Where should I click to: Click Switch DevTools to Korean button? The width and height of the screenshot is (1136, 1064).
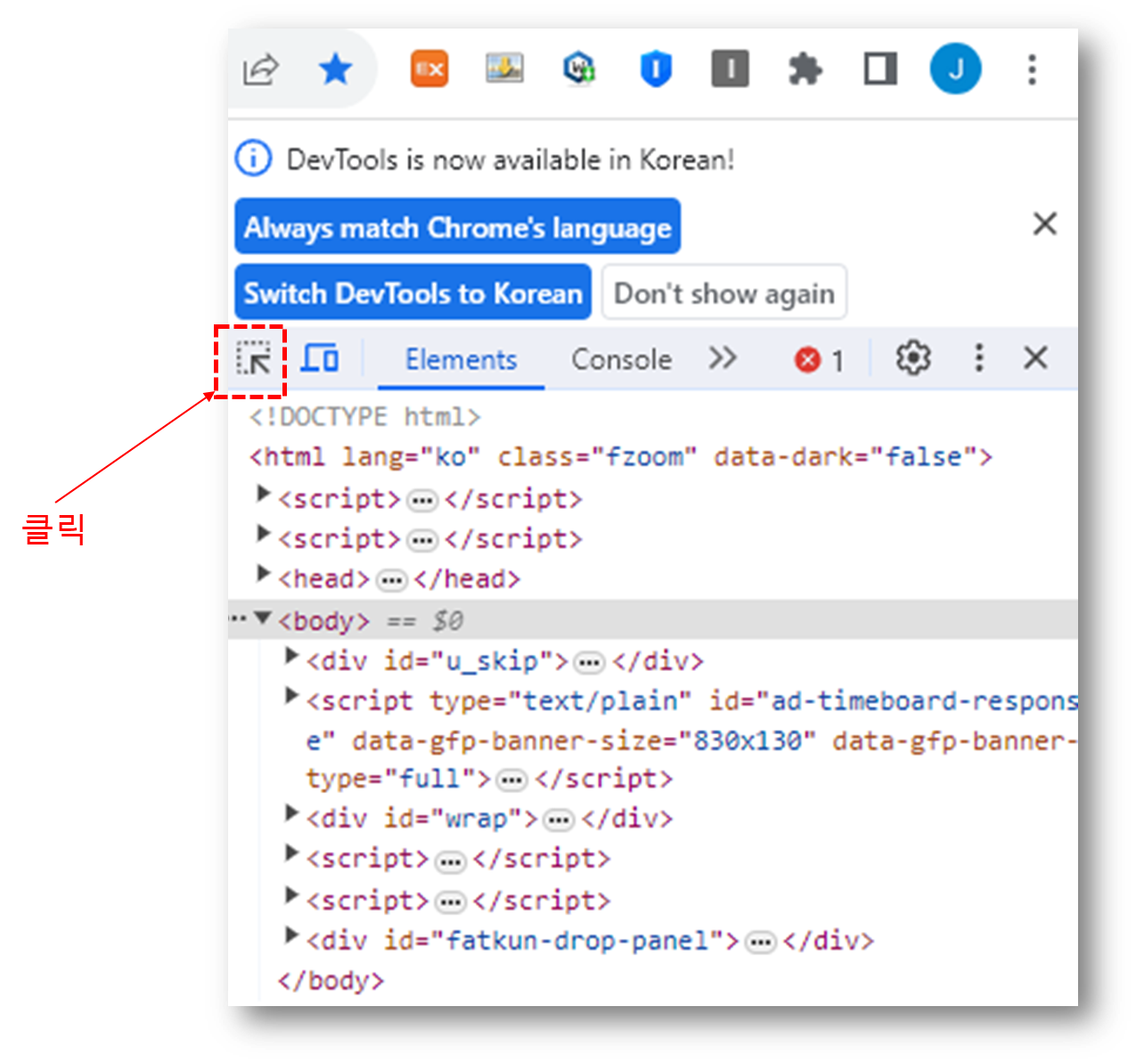click(413, 292)
